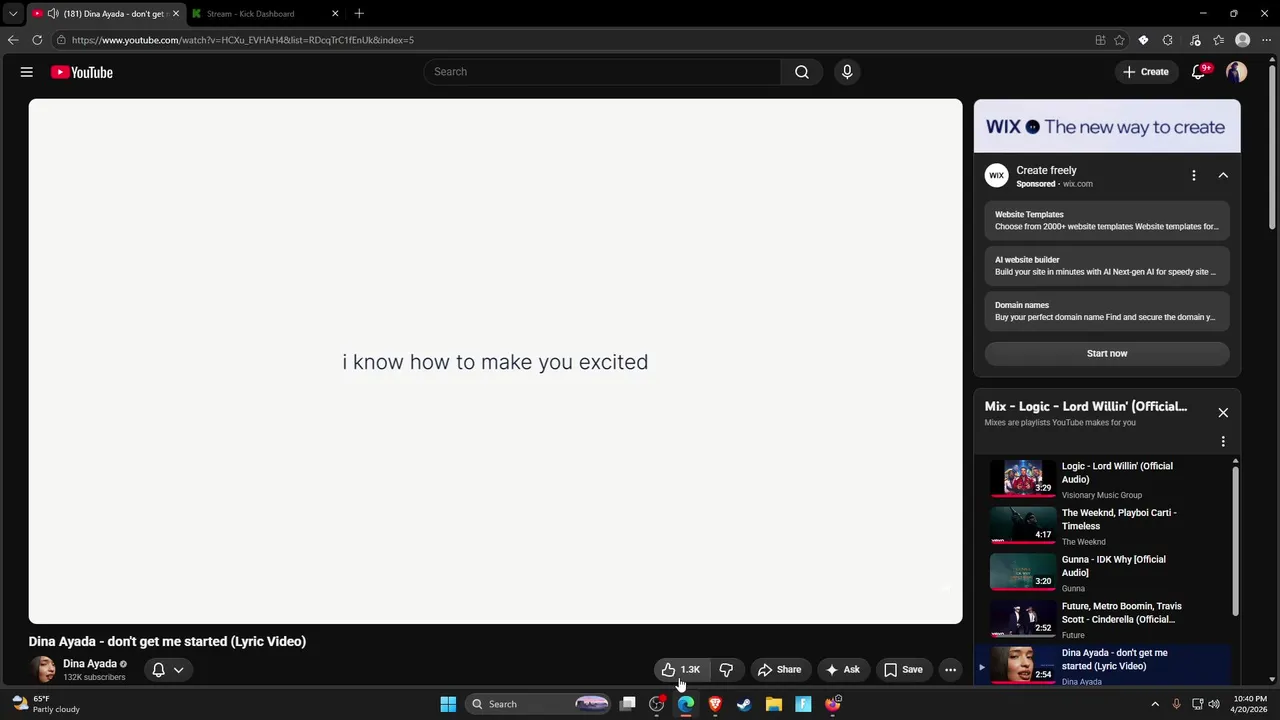1280x720 pixels.
Task: Open the Windows Start menu
Action: point(448,704)
